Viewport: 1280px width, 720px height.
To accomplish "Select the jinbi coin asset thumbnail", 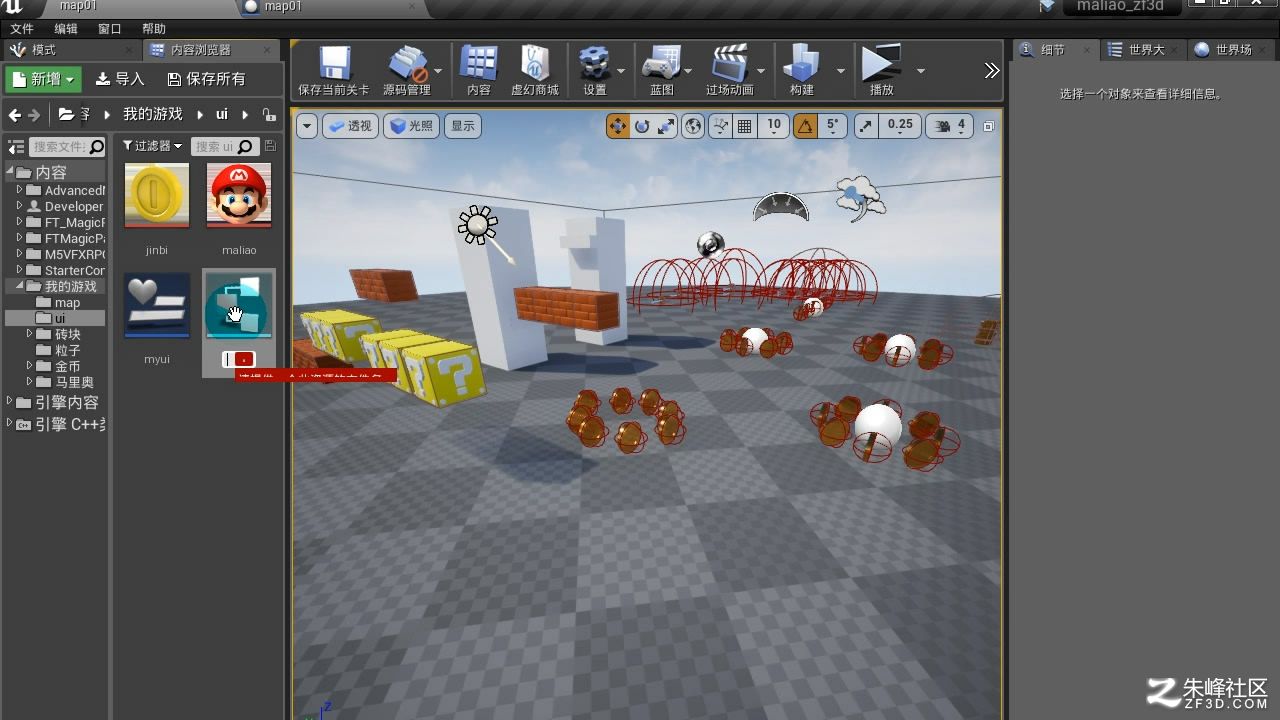I will [157, 196].
